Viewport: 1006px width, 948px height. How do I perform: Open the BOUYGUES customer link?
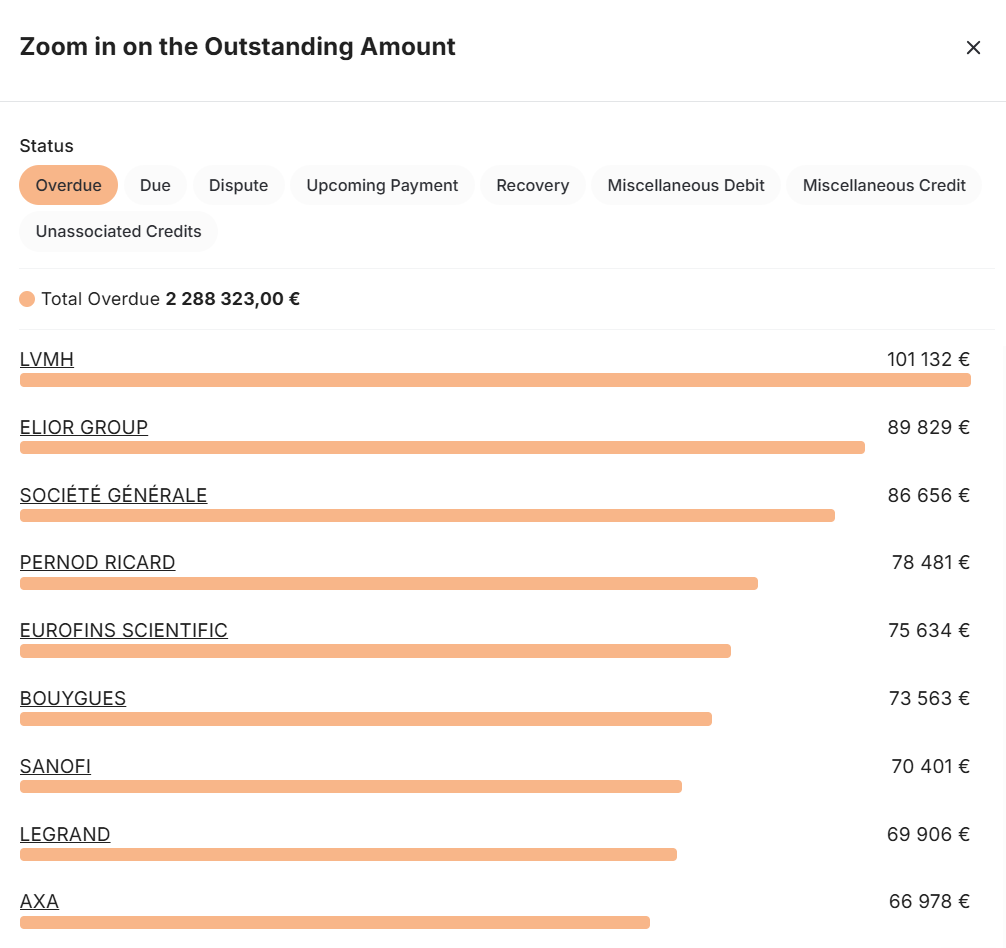(73, 698)
